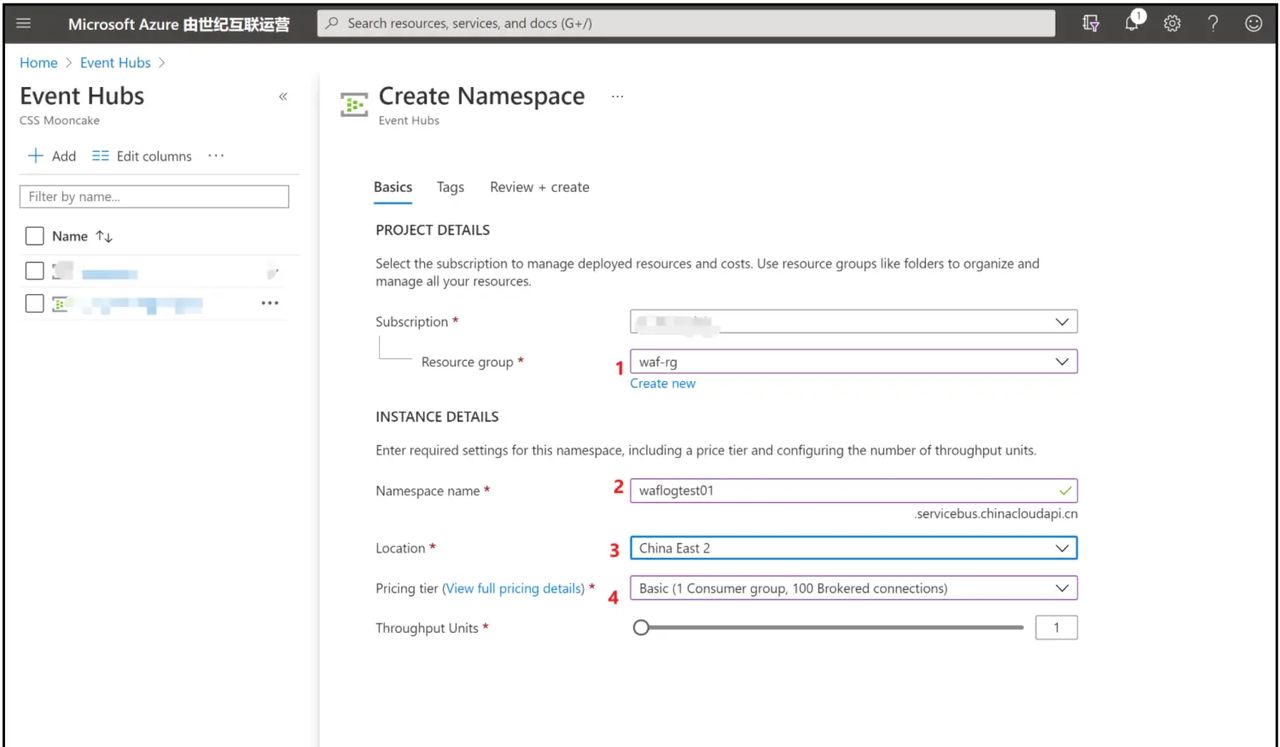The height and width of the screenshot is (747, 1280).
Task: Open feedback smiley icon
Action: tap(1253, 23)
